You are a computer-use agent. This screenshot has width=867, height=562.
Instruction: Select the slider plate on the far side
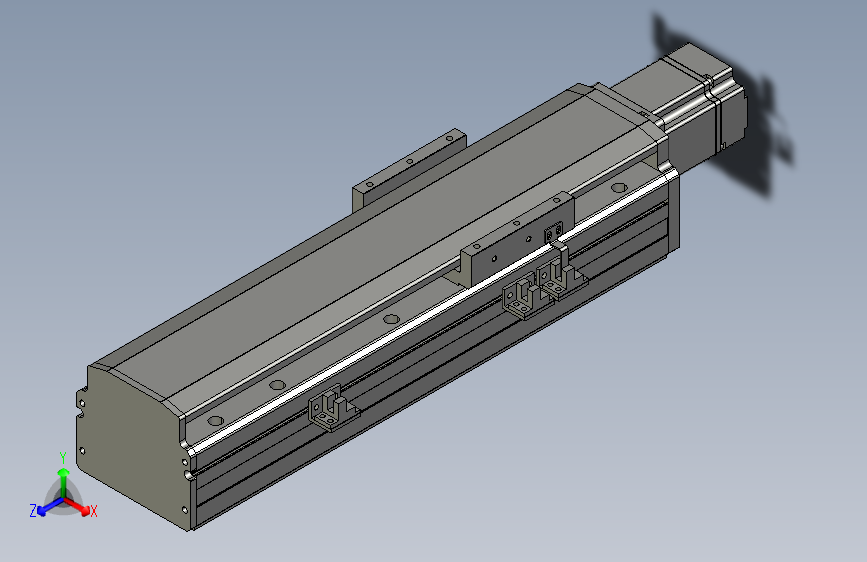(409, 170)
